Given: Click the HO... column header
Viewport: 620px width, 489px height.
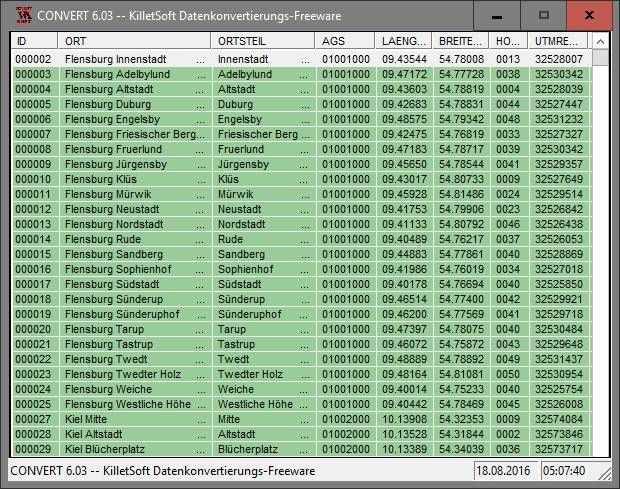Looking at the screenshot, I should tap(508, 41).
